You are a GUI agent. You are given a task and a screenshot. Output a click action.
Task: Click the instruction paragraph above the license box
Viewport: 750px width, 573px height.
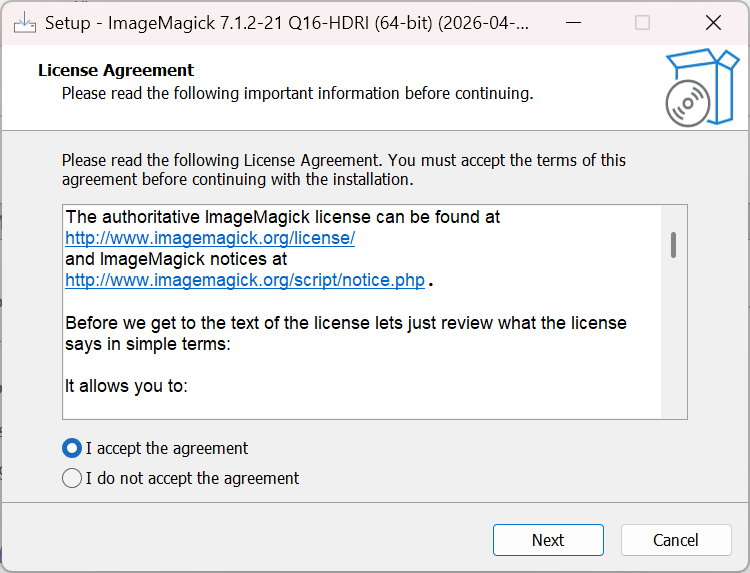coord(344,170)
